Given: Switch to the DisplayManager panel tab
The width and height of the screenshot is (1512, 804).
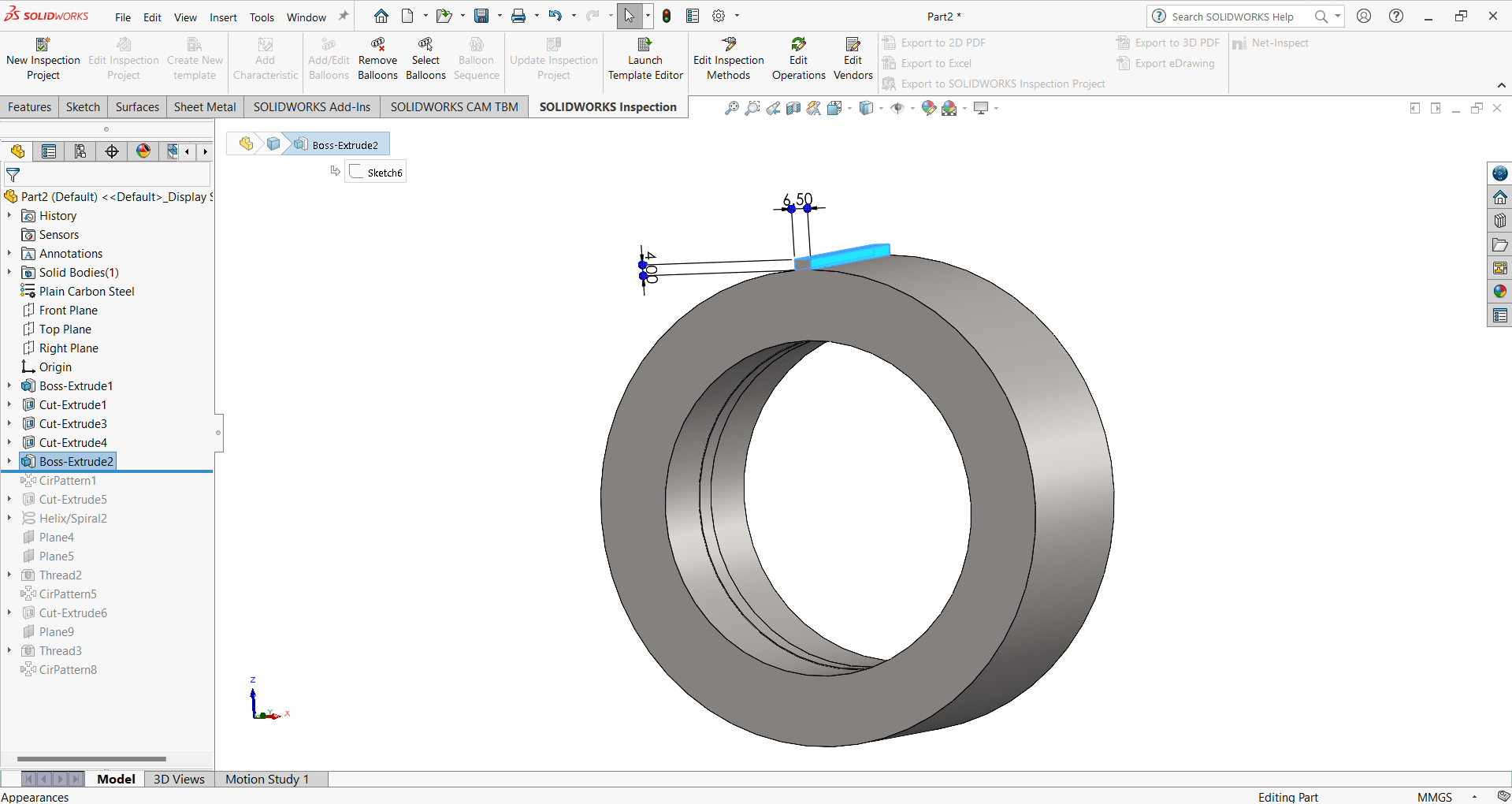Looking at the screenshot, I should coord(143,151).
